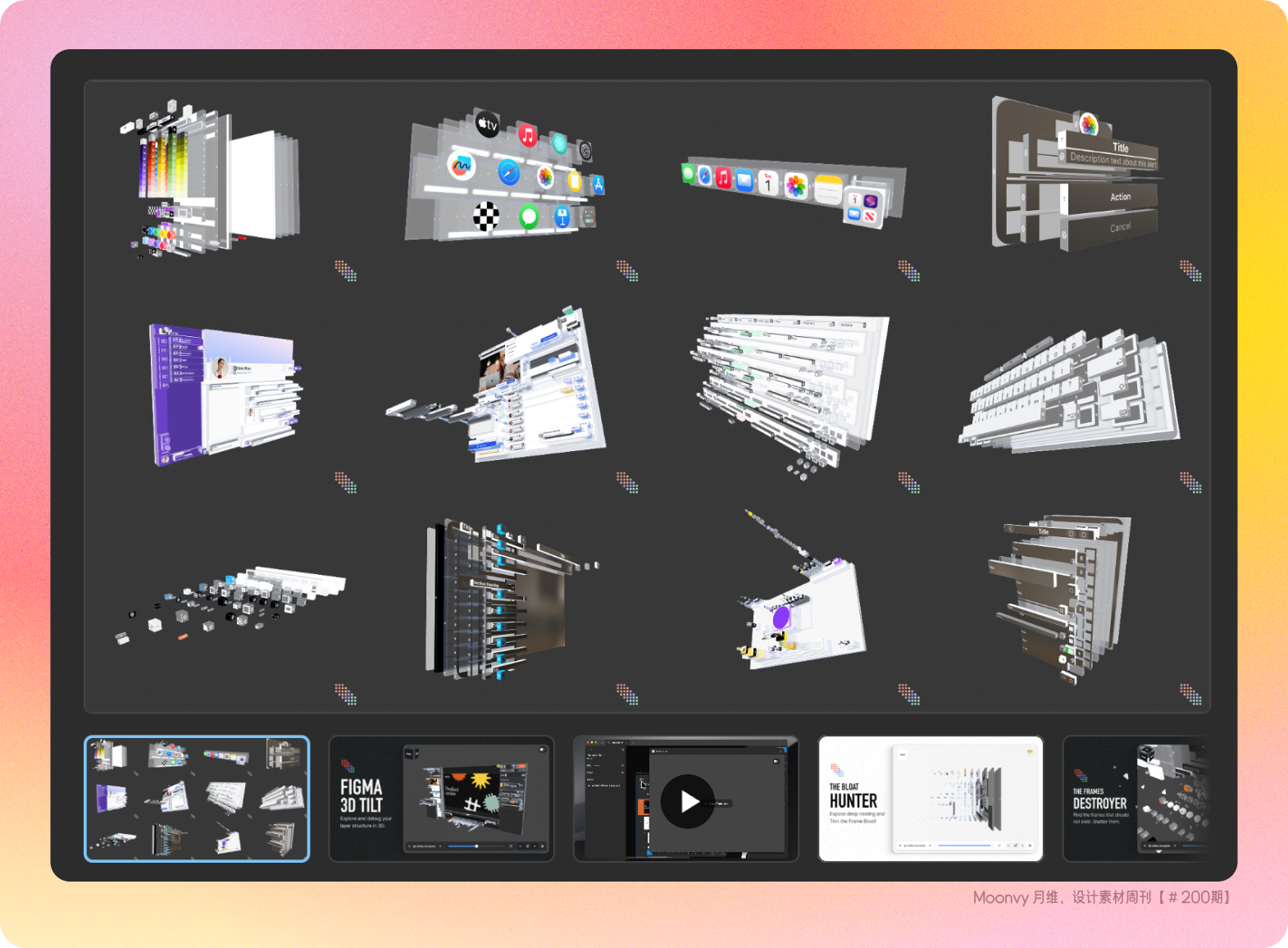Click the Keynote icon in the app grid
The width and height of the screenshot is (1288, 948).
coord(562,216)
